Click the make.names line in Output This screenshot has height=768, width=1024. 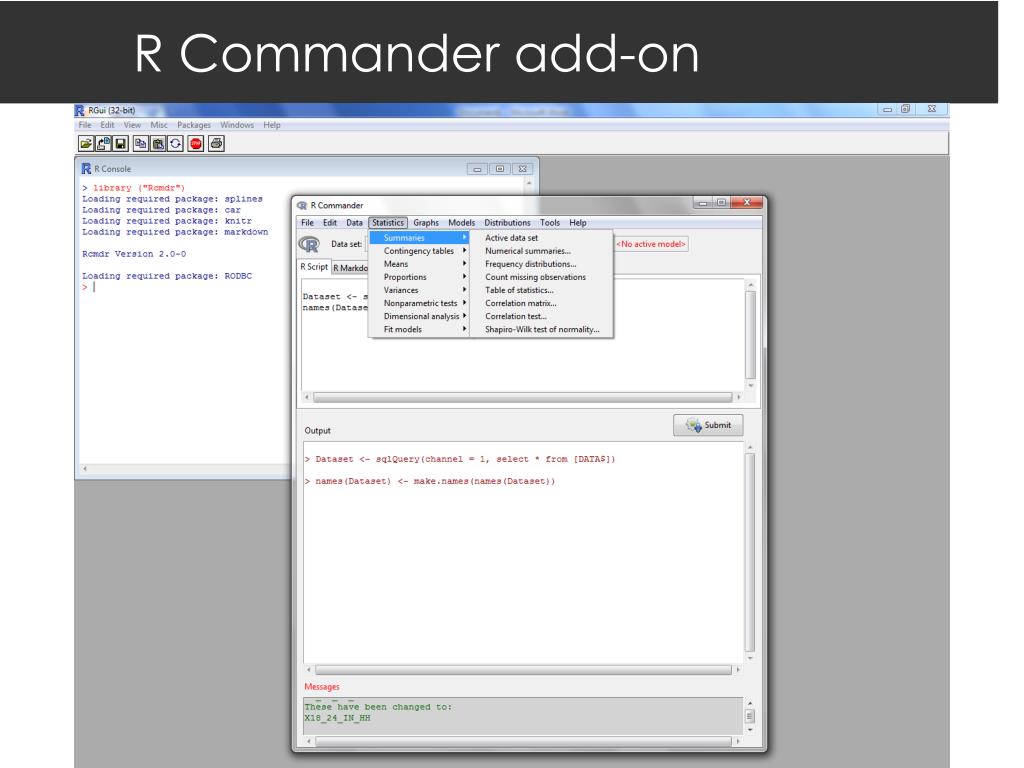430,481
